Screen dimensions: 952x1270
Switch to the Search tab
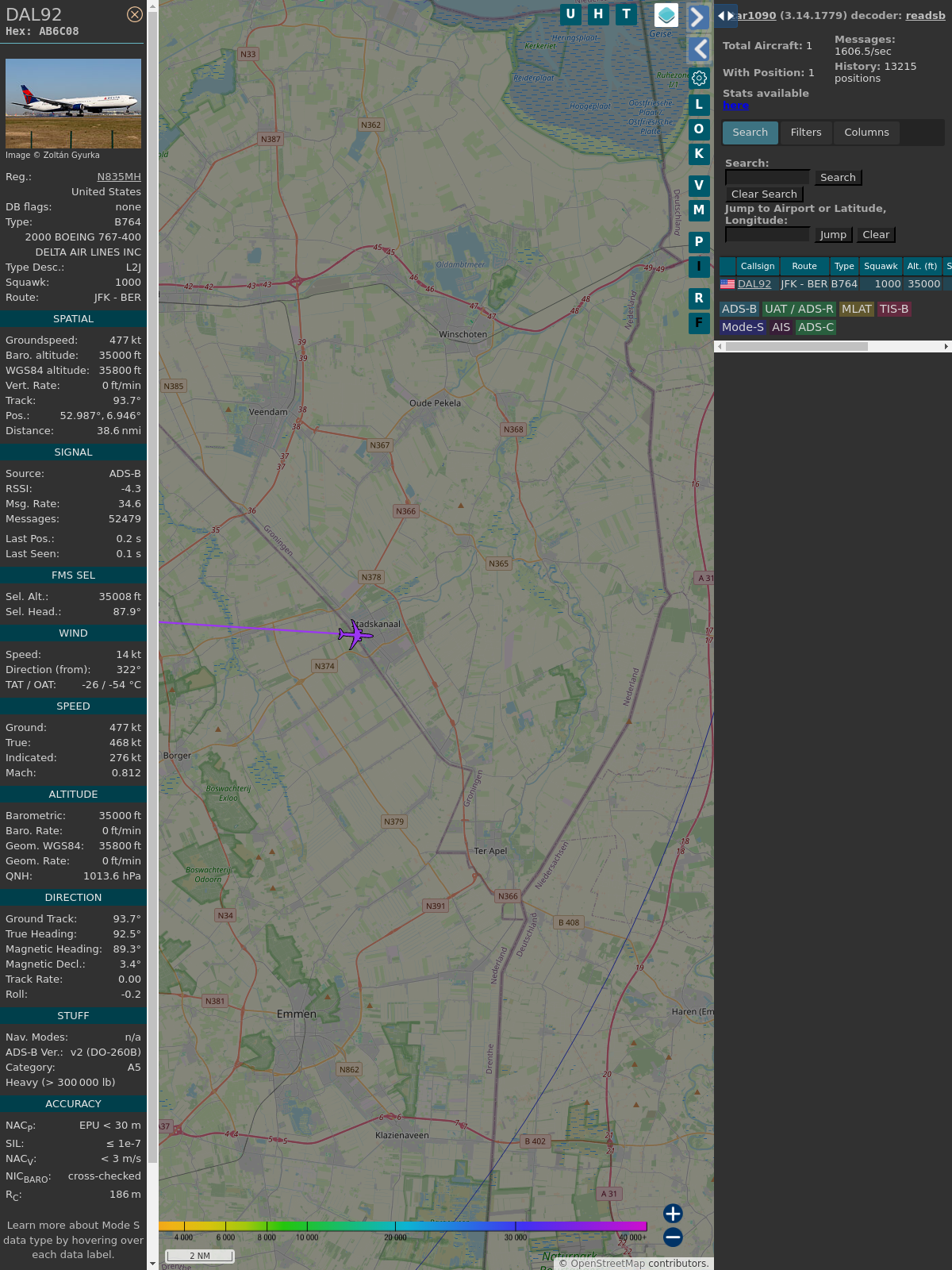(x=750, y=133)
